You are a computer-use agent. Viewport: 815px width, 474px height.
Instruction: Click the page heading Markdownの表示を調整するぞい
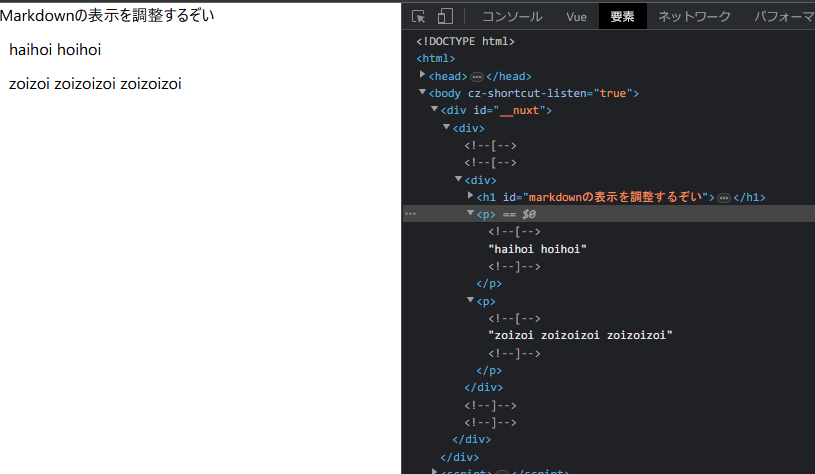coord(107,16)
